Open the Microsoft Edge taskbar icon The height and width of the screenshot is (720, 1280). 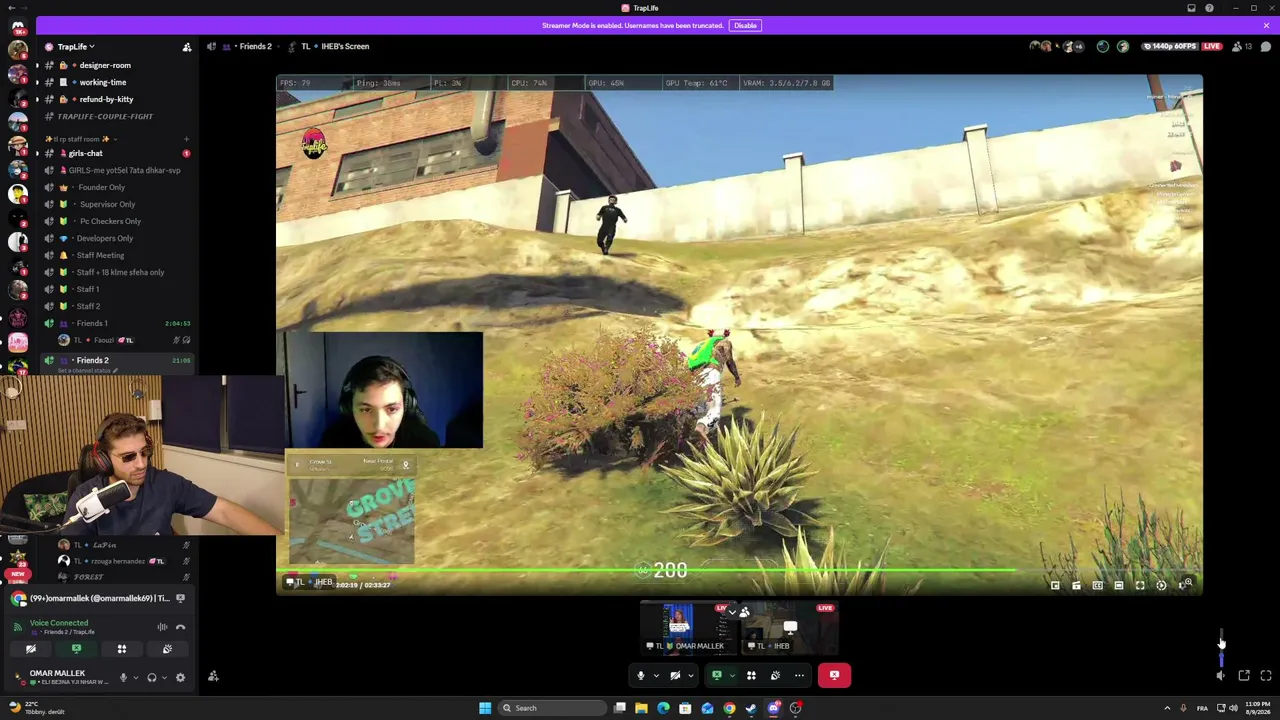pos(663,708)
